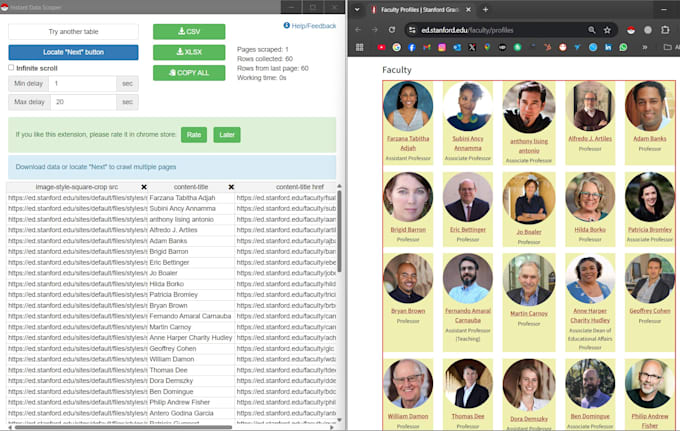Click the browser forward arrow
The width and height of the screenshot is (680, 431).
(375, 30)
